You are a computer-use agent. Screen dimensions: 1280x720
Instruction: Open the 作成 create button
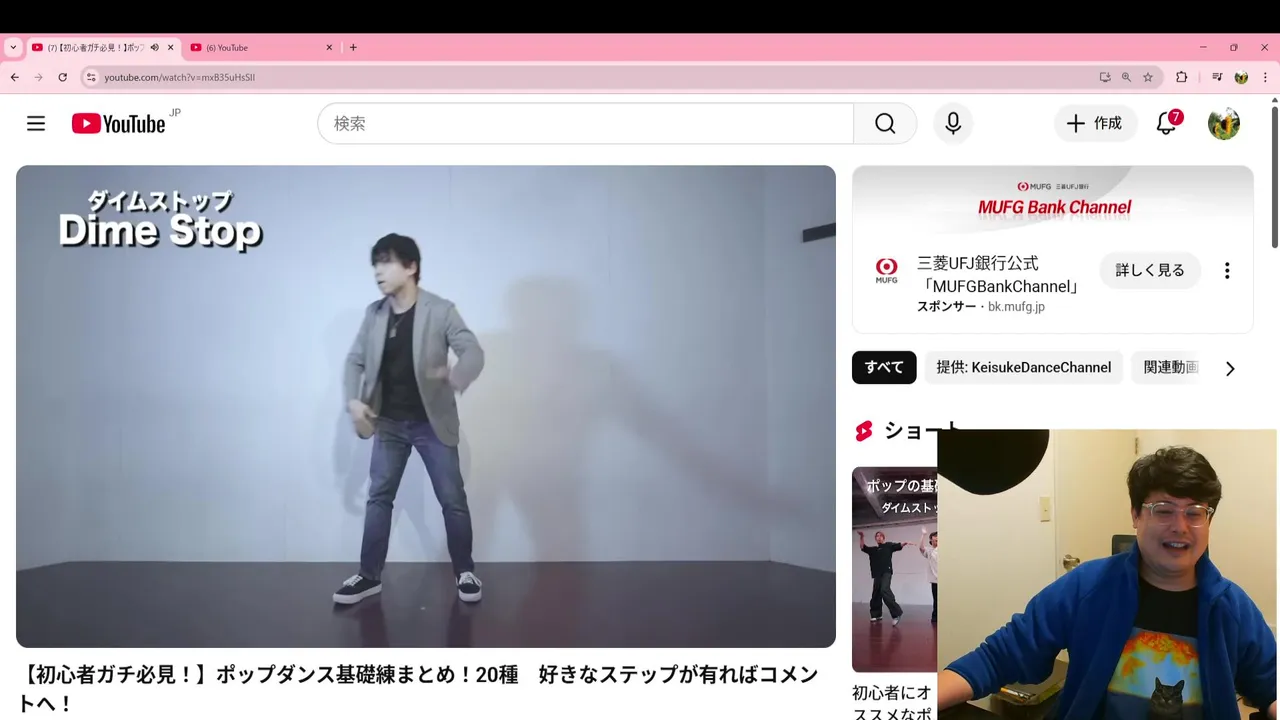[x=1095, y=123]
